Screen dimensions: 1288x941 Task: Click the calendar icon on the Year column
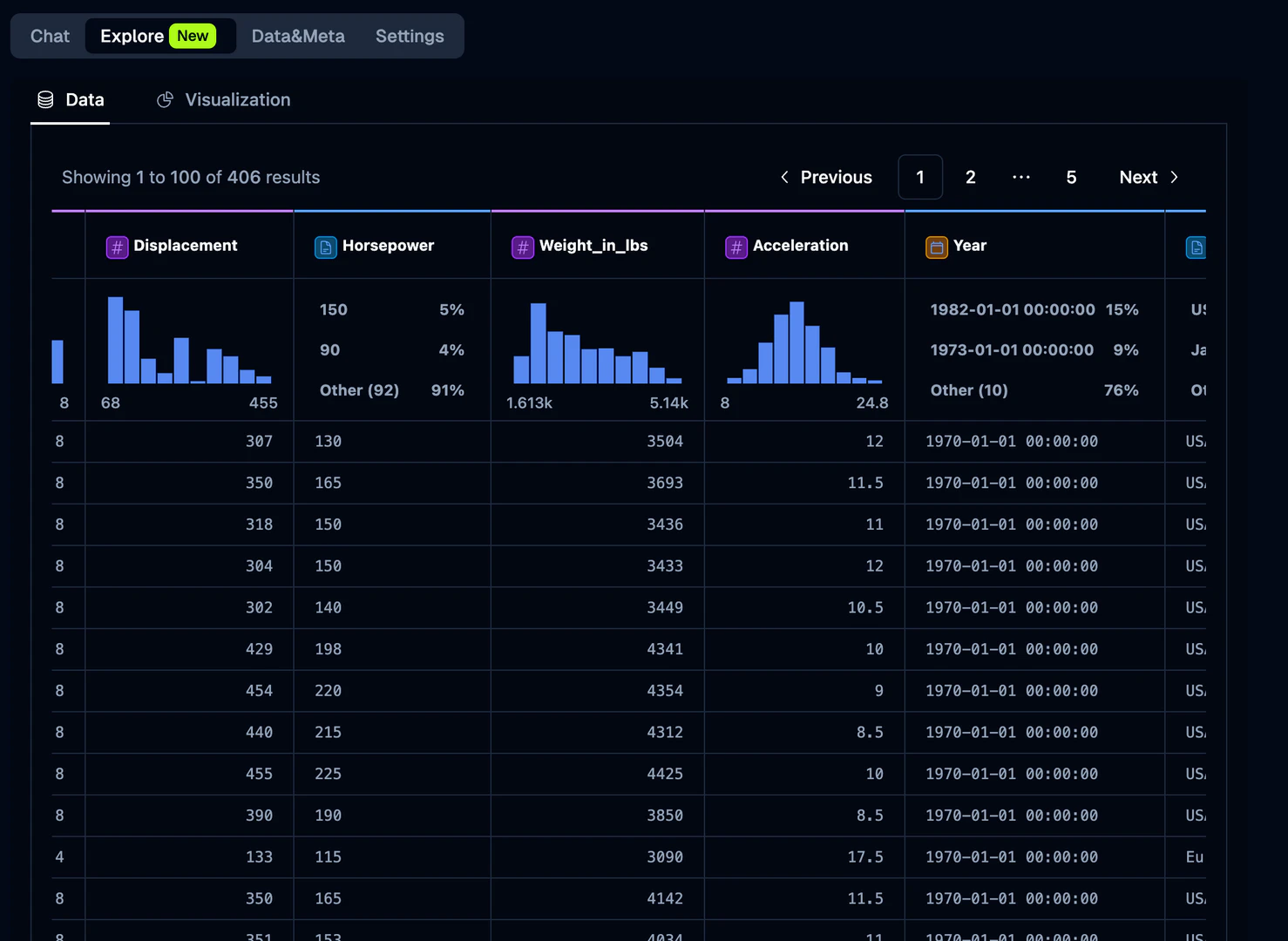[936, 247]
